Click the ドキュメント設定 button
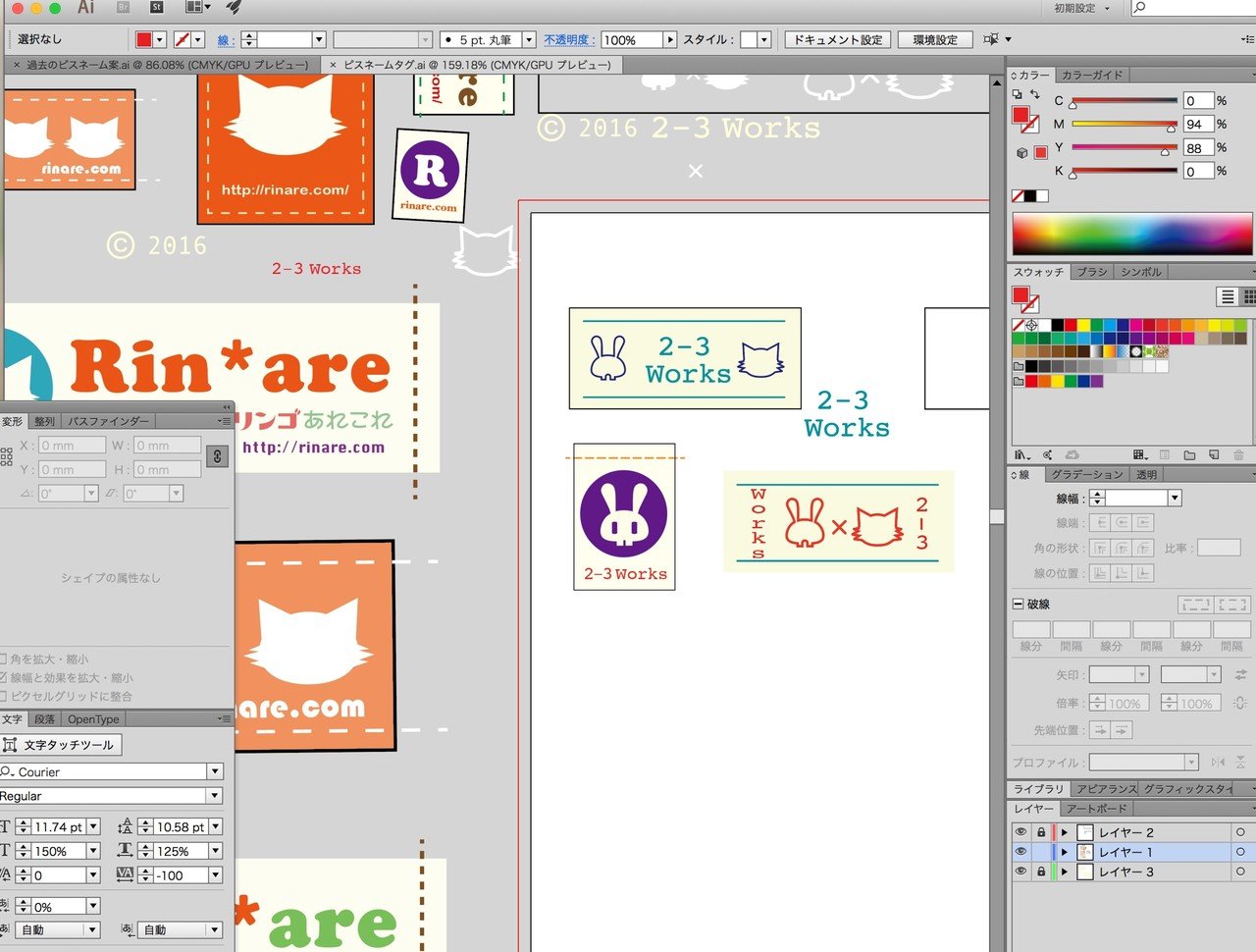 838,39
